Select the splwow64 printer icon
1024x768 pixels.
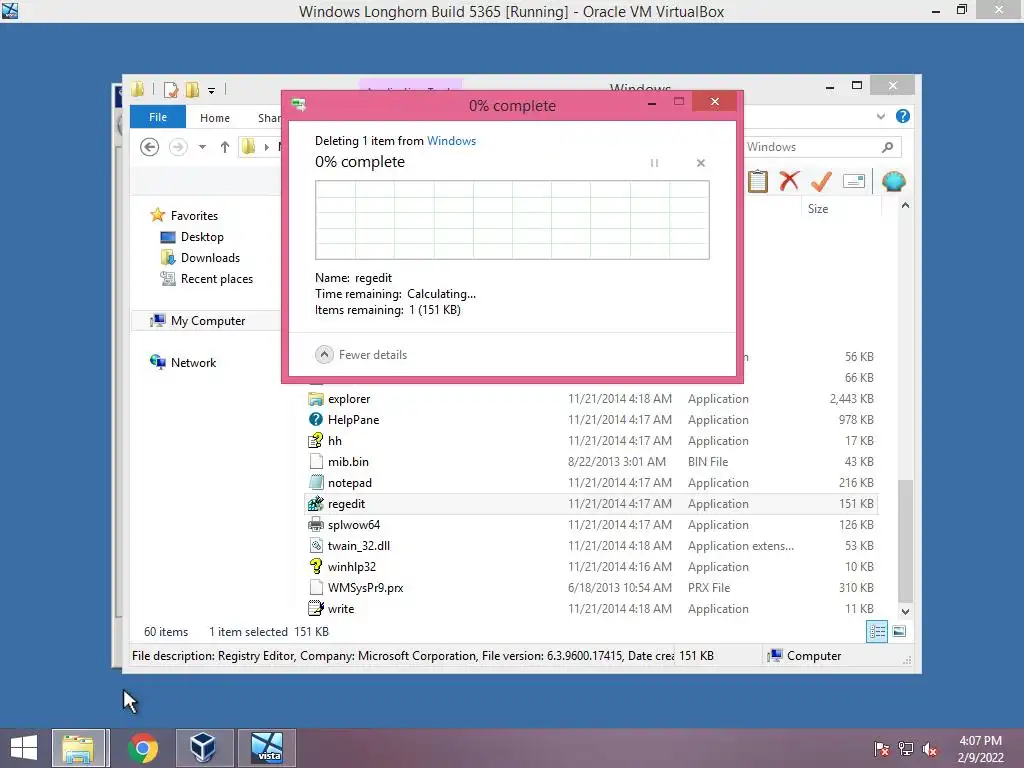pyautogui.click(x=316, y=524)
